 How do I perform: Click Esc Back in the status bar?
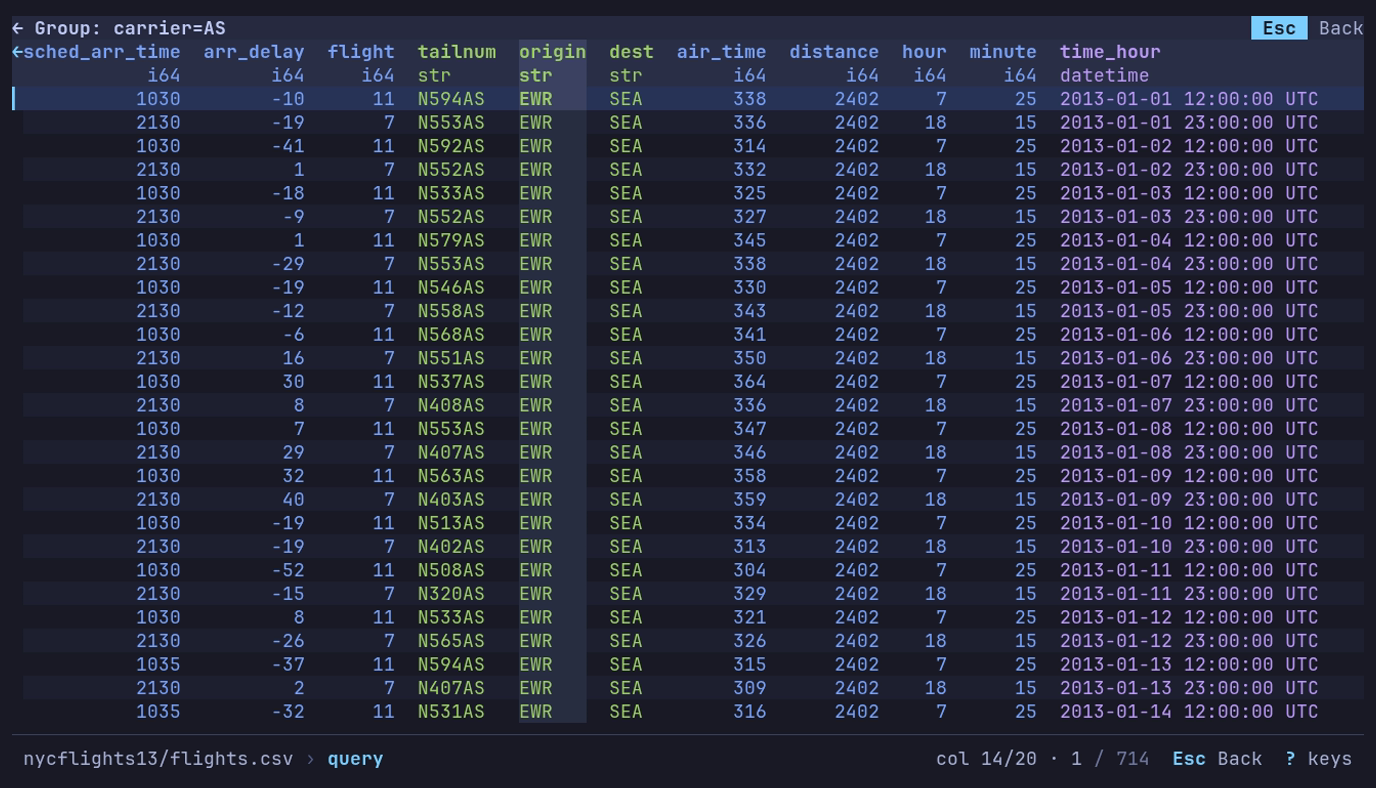click(1217, 759)
